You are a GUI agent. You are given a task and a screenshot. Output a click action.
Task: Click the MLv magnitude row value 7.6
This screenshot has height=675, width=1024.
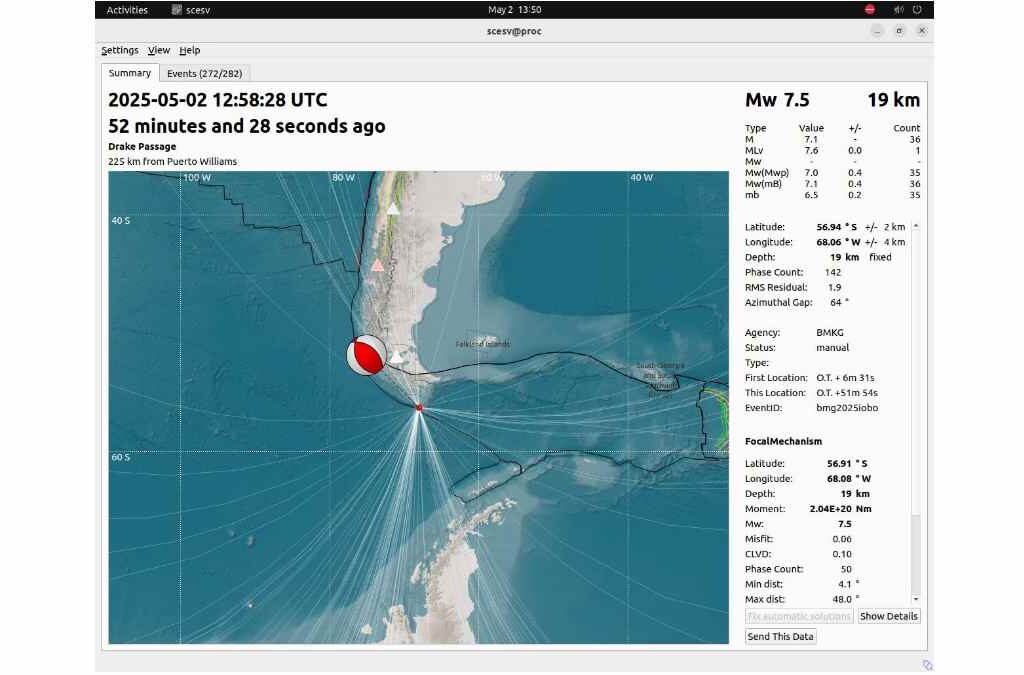811,150
